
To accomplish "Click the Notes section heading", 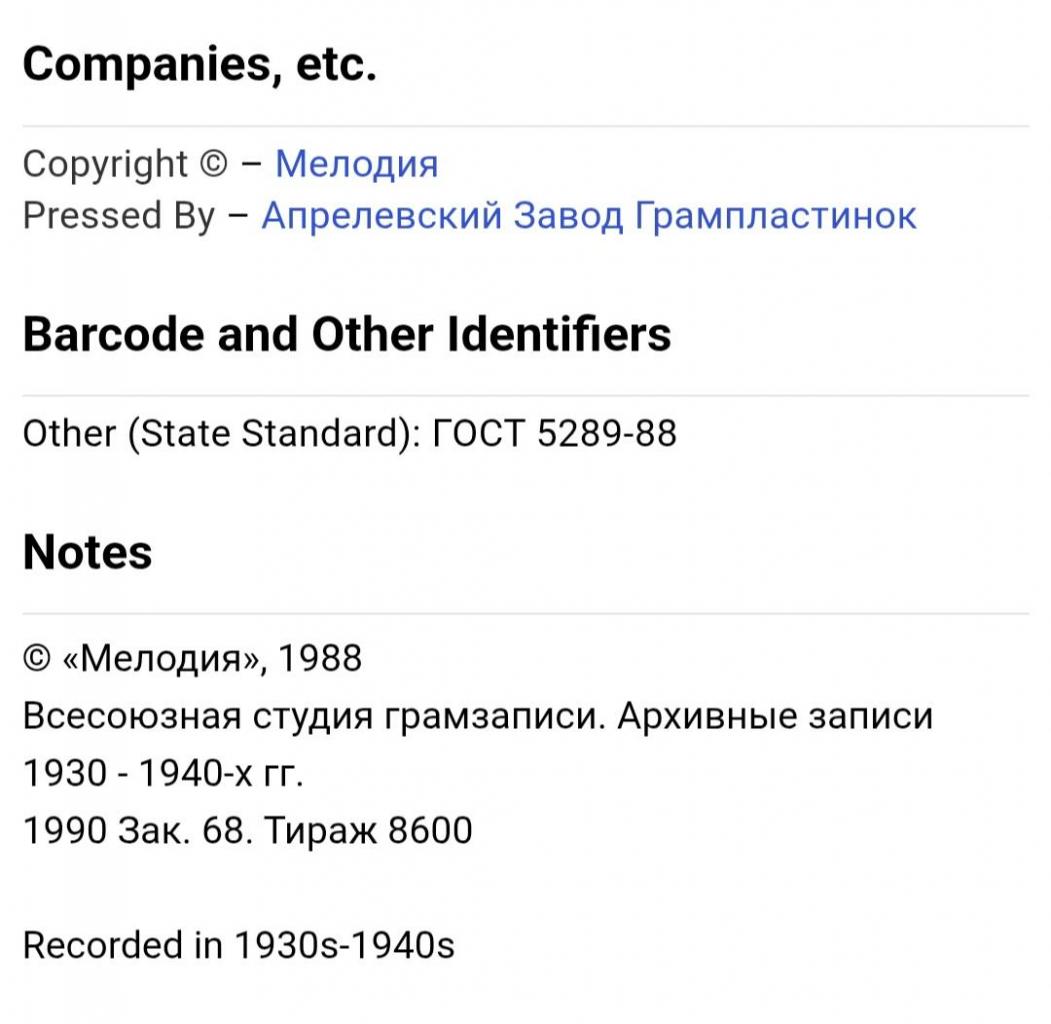I will pos(87,552).
